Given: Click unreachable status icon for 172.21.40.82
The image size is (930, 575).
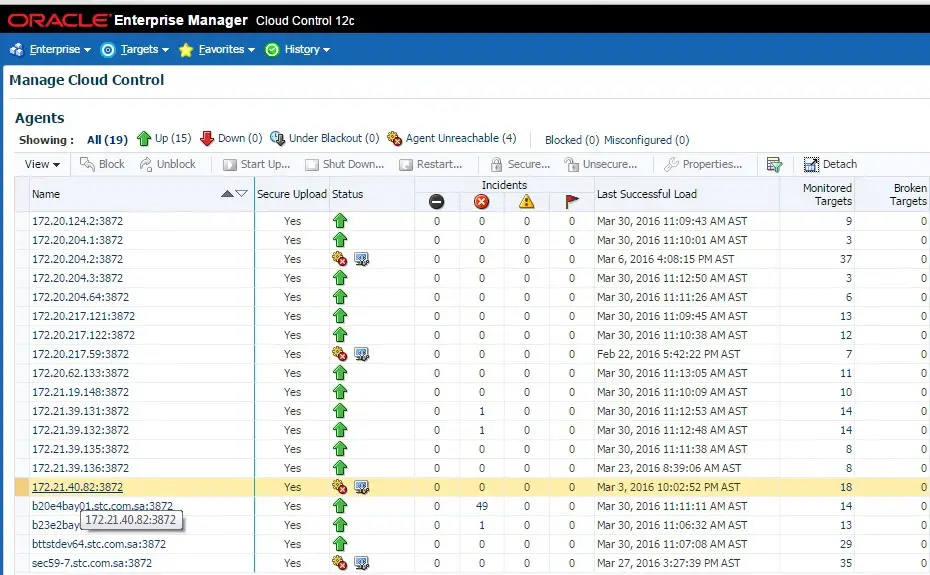Looking at the screenshot, I should click(x=340, y=487).
